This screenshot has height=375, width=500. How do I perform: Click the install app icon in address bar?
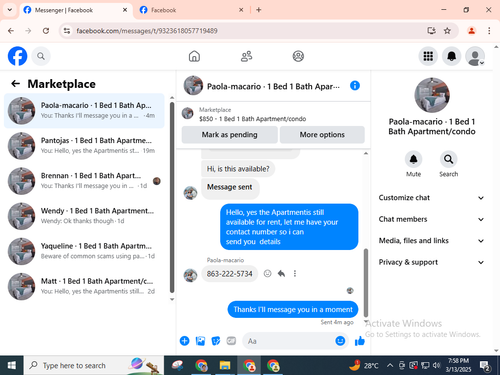pos(431,31)
